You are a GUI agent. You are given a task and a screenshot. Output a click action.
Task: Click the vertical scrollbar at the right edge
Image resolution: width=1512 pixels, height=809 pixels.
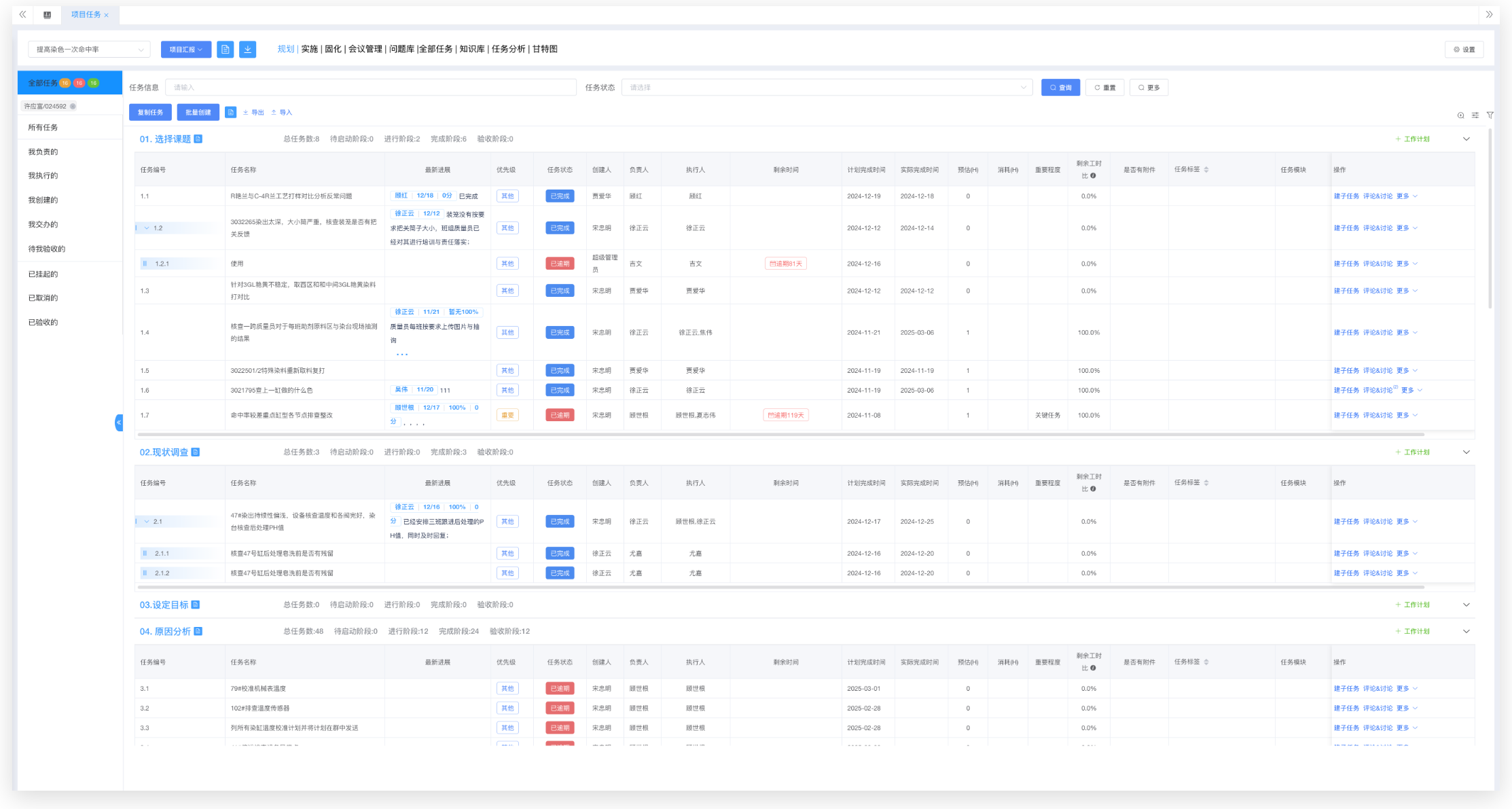click(1490, 217)
